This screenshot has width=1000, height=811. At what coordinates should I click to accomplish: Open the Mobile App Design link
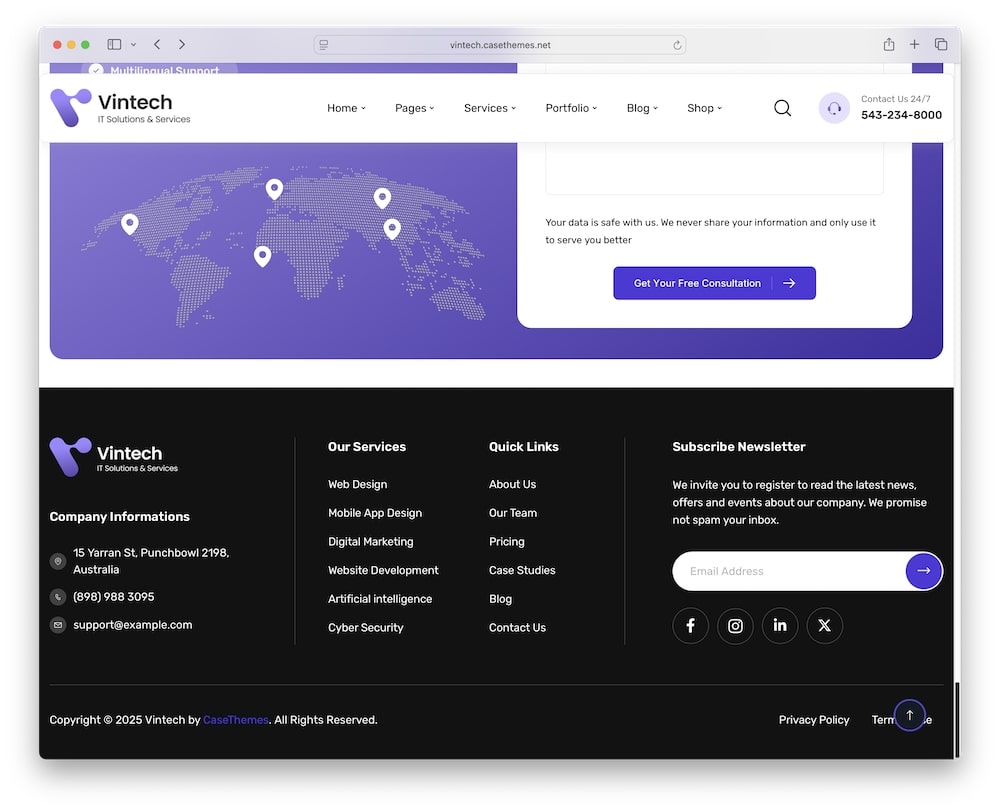tap(375, 513)
